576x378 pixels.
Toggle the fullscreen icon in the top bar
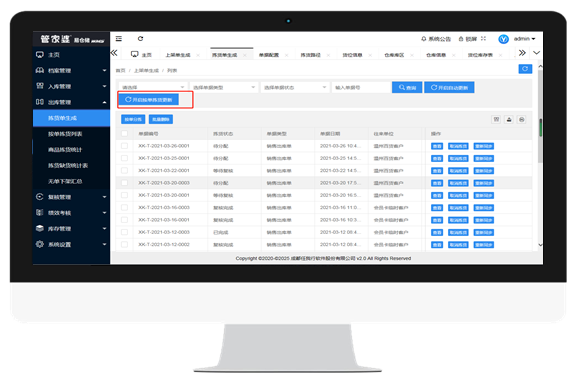coord(483,39)
